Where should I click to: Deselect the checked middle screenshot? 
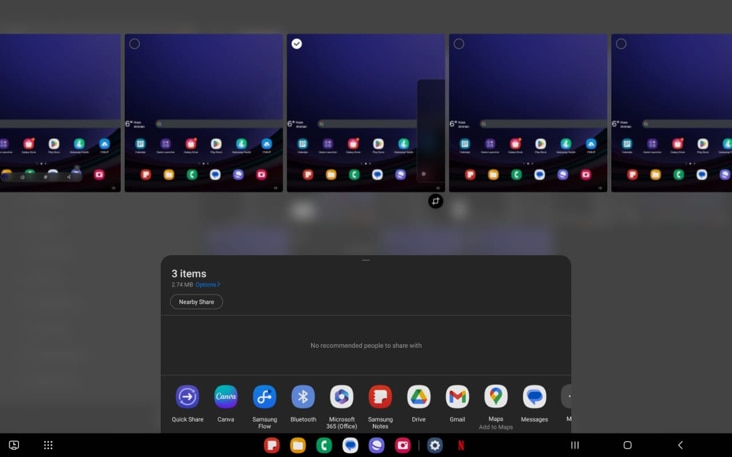point(296,44)
